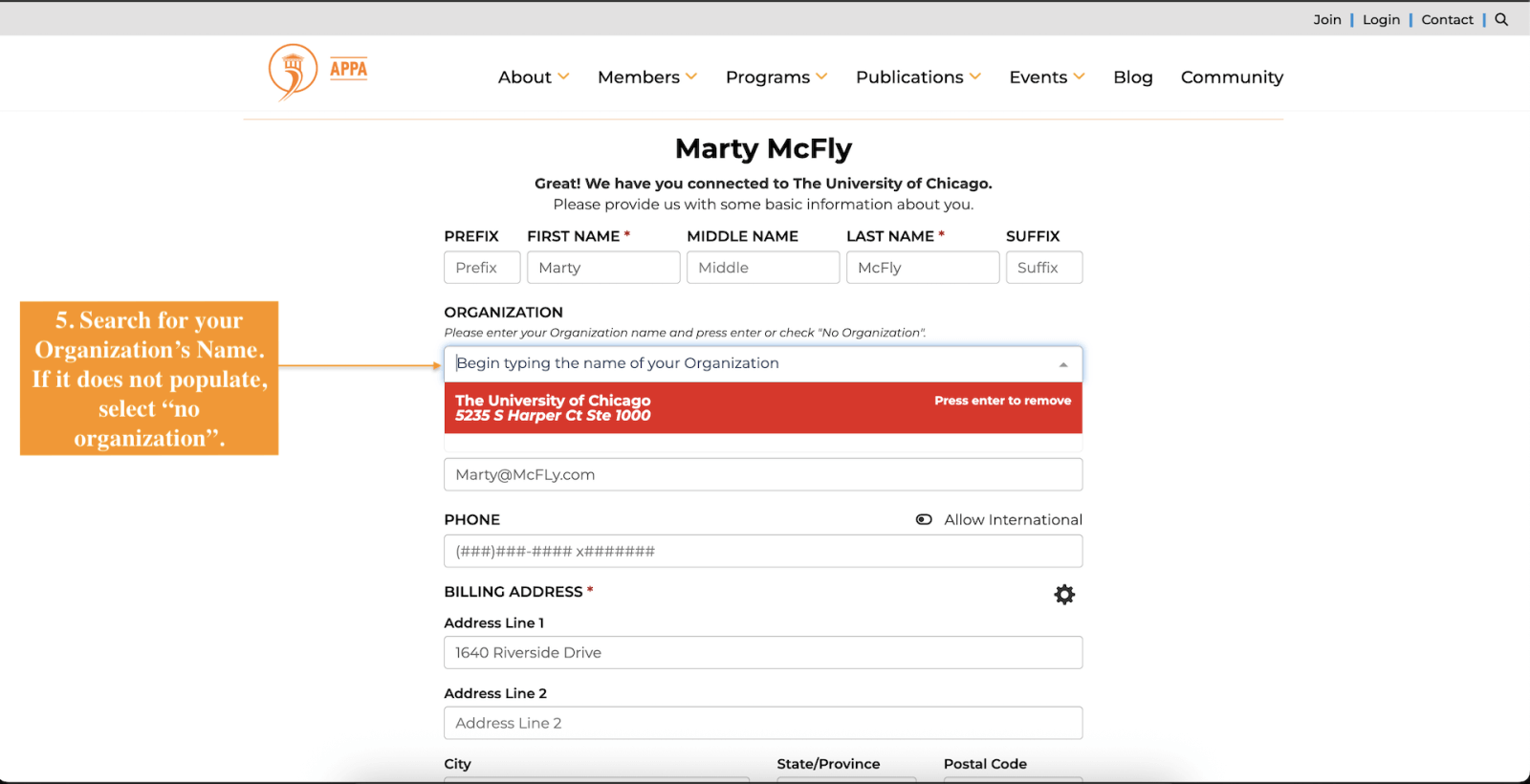The width and height of the screenshot is (1530, 784).
Task: Focus the Phone number field
Action: tap(762, 552)
